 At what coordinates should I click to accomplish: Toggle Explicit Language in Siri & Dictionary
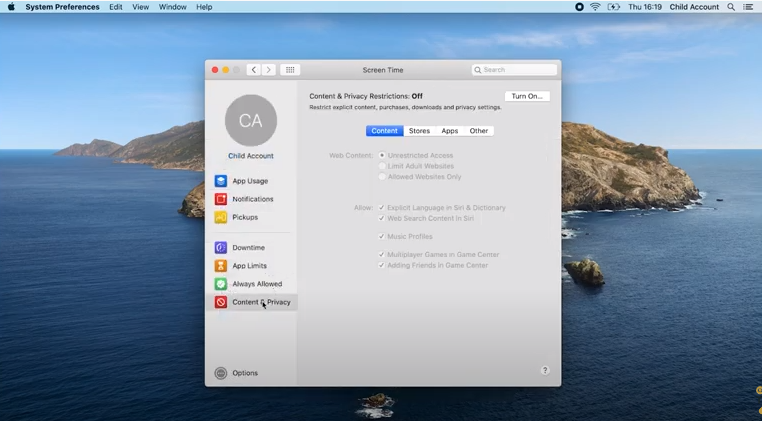[x=381, y=208]
